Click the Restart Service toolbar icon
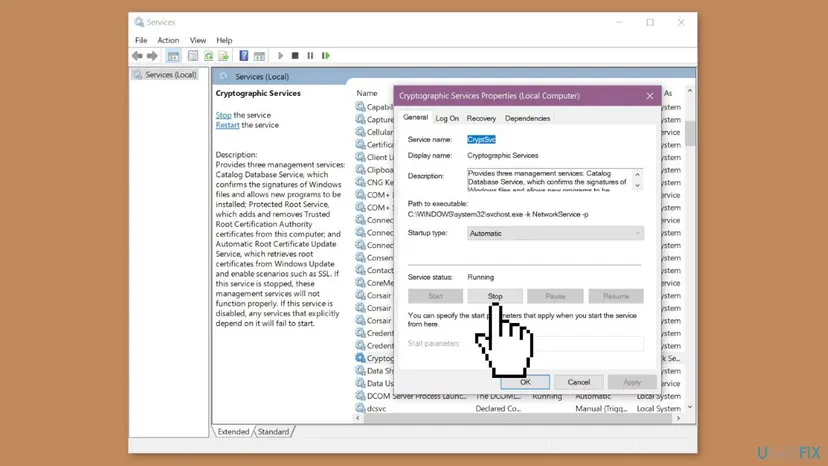This screenshot has width=828, height=466. 326,55
